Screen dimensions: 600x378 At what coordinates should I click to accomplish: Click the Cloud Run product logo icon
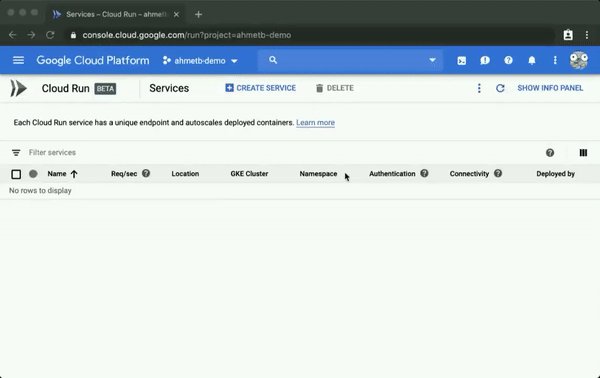(18, 88)
